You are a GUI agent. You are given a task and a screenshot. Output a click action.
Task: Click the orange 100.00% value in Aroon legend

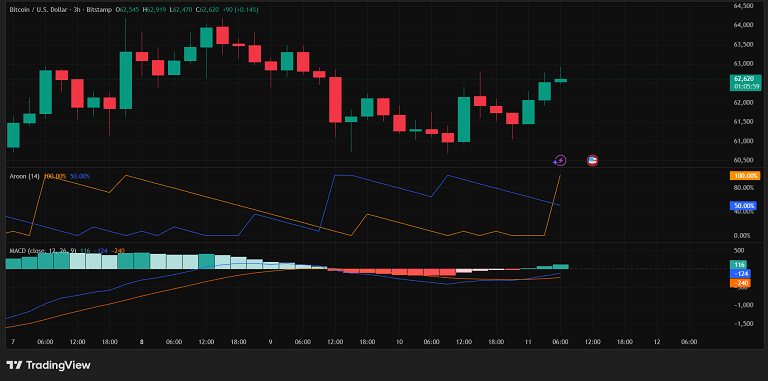pos(55,176)
